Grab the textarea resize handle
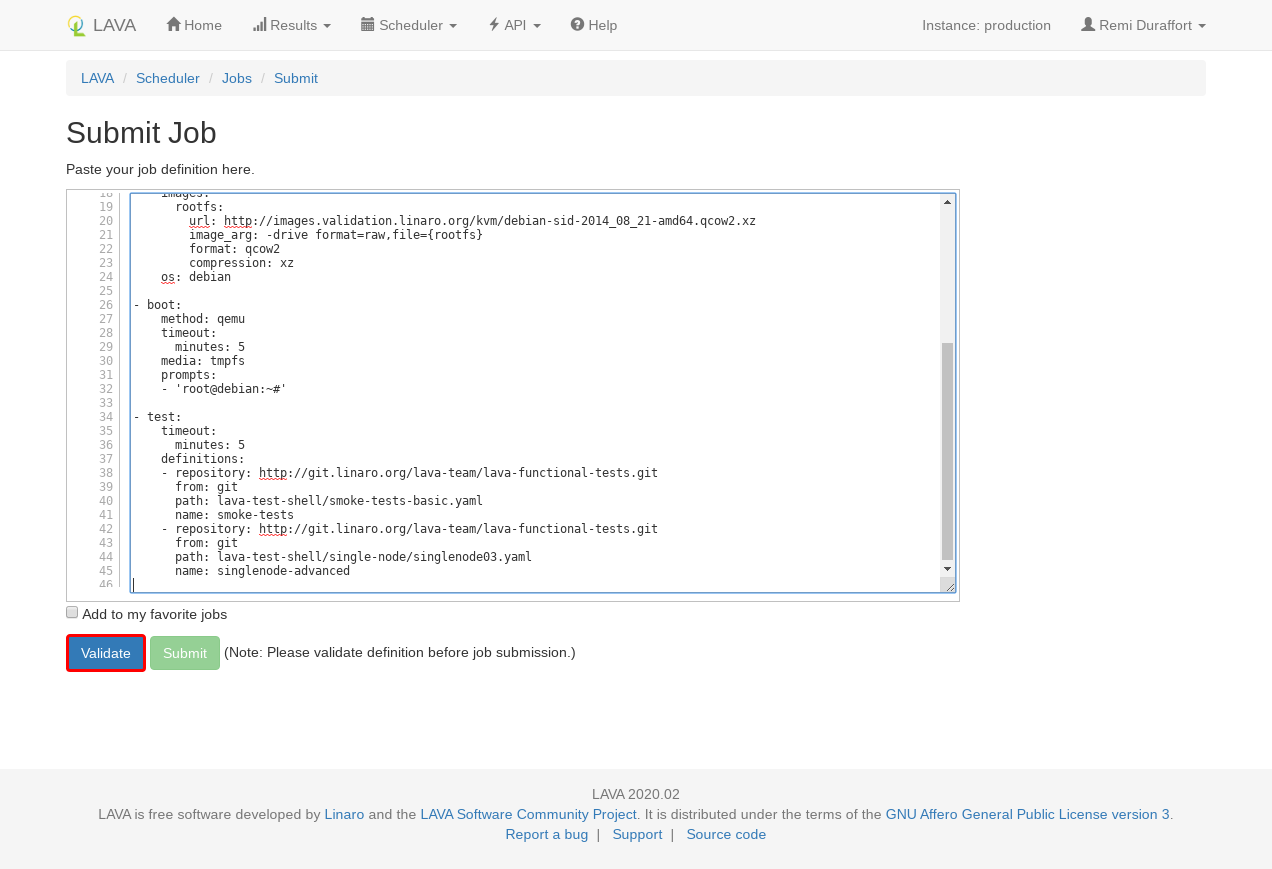 950,587
